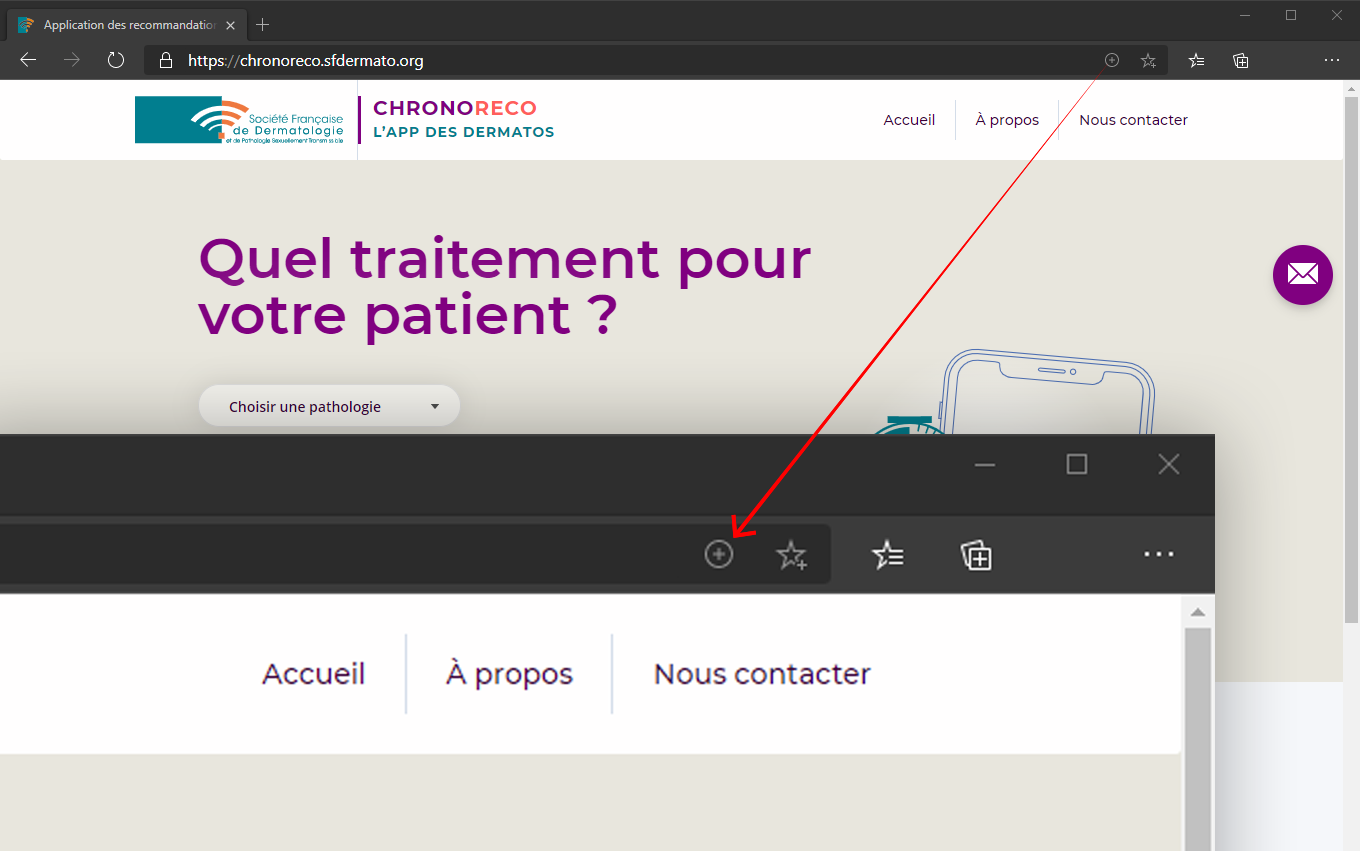Expand the 'Choisir une pathologie' dropdown
The height and width of the screenshot is (851, 1360).
click(x=329, y=406)
